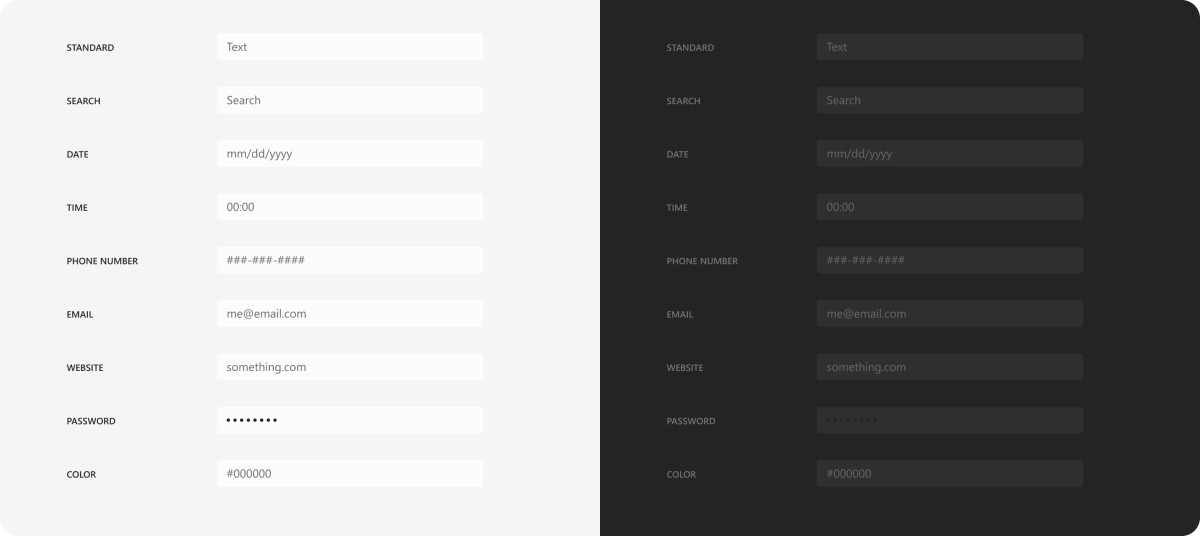Click the dark theme Password field

pos(950,420)
